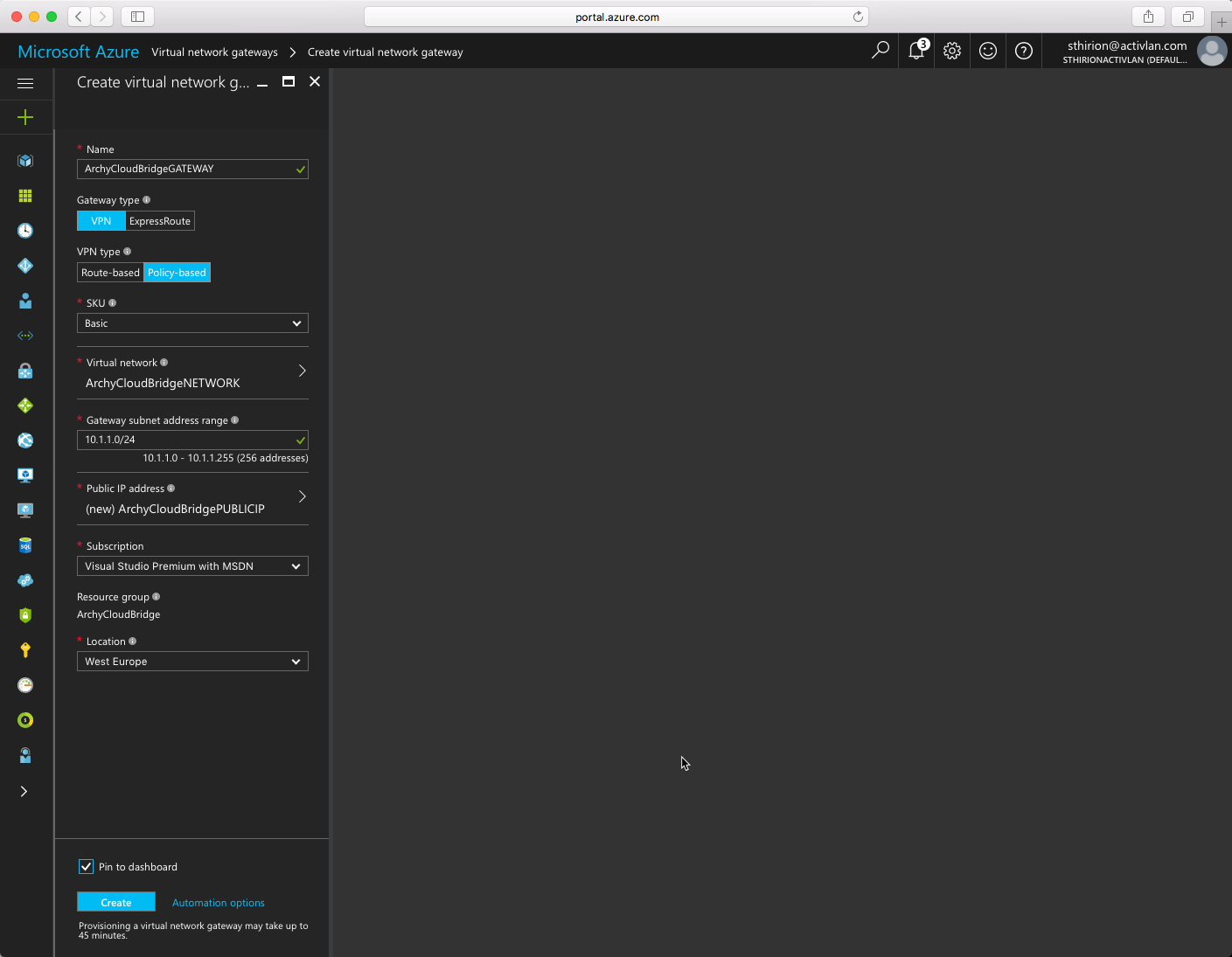Screen dimensions: 1232x957
Task: Open the Subscription dropdown
Action: pyautogui.click(x=192, y=566)
